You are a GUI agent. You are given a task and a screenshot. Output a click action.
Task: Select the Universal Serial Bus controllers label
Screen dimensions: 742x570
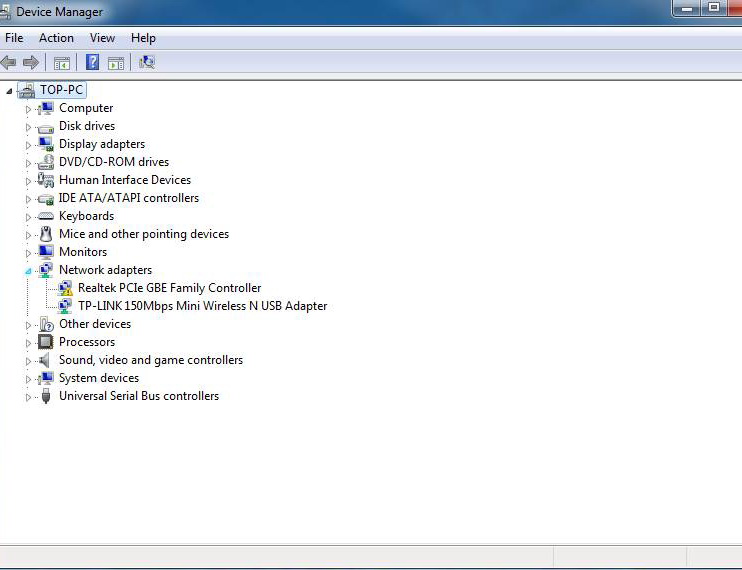(139, 396)
